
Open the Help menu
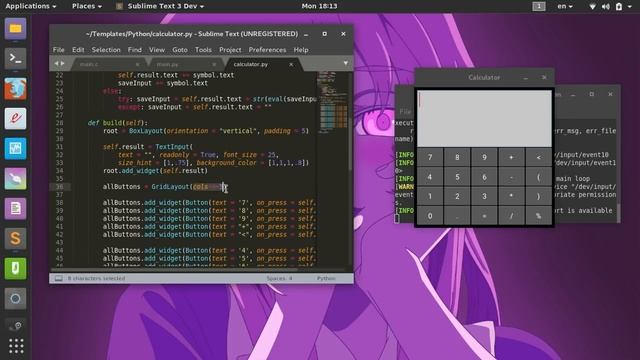point(301,50)
